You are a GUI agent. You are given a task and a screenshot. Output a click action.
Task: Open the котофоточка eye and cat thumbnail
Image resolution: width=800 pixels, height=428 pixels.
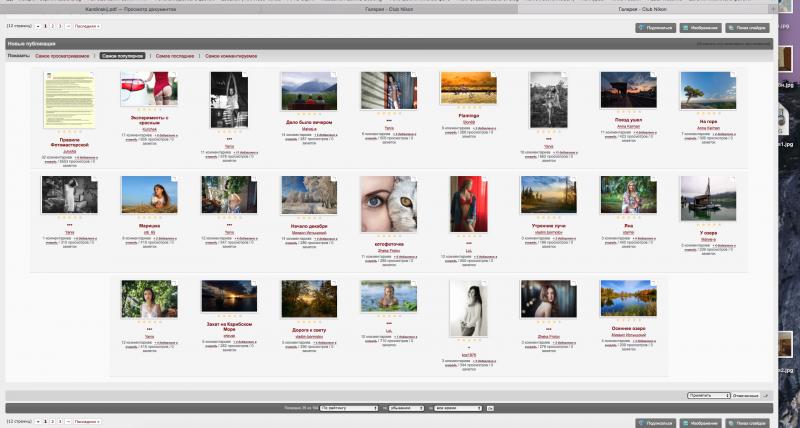(389, 204)
